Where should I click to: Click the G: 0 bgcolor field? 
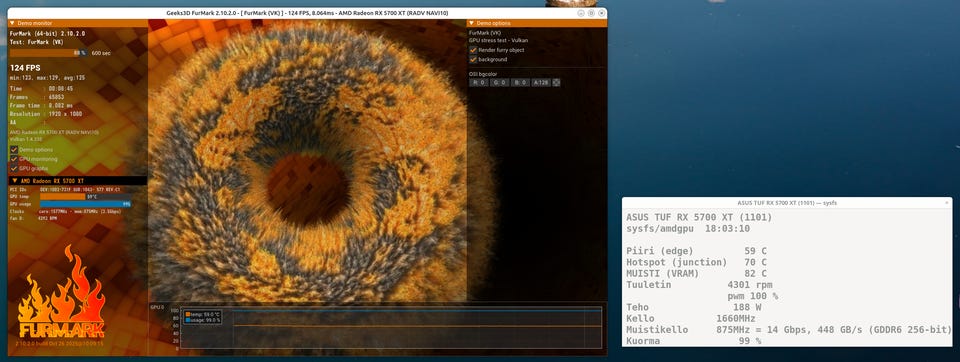500,82
